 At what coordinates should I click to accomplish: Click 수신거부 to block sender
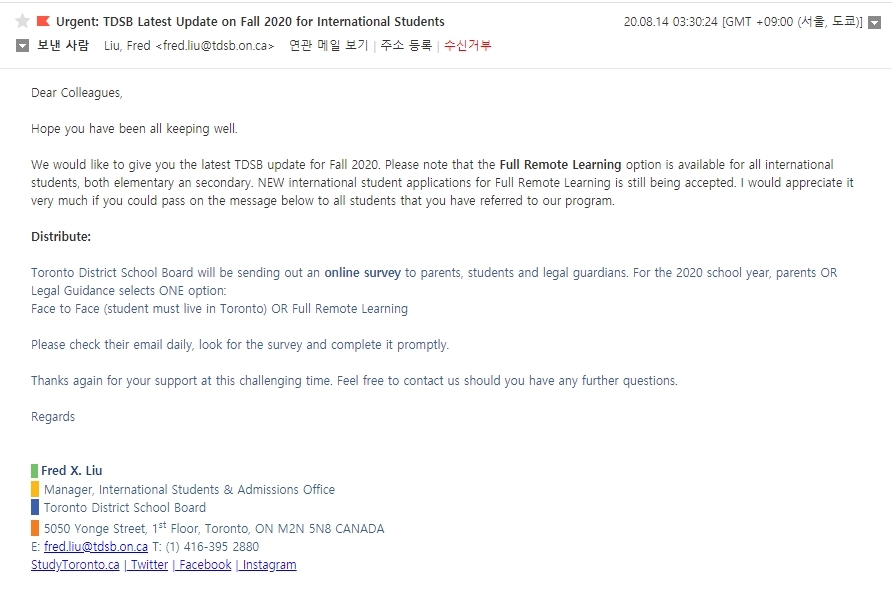467,46
